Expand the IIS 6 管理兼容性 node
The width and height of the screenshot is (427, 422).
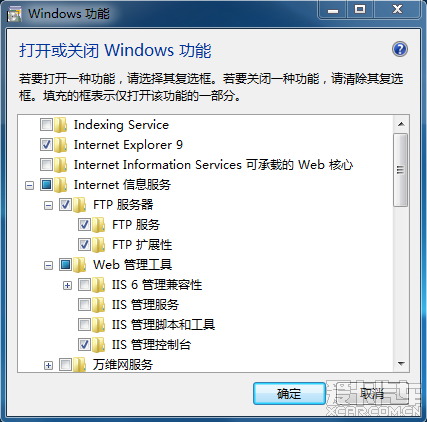click(x=67, y=285)
